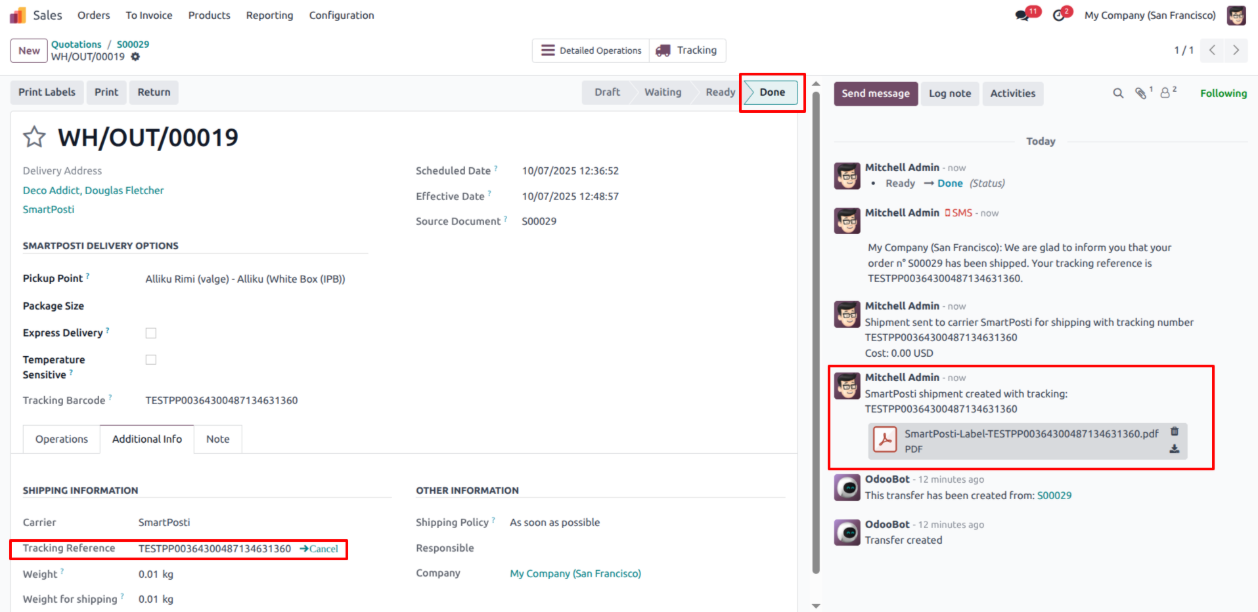This screenshot has width=1258, height=612.
Task: Search chatter messages with magnifier icon
Action: [x=1118, y=93]
